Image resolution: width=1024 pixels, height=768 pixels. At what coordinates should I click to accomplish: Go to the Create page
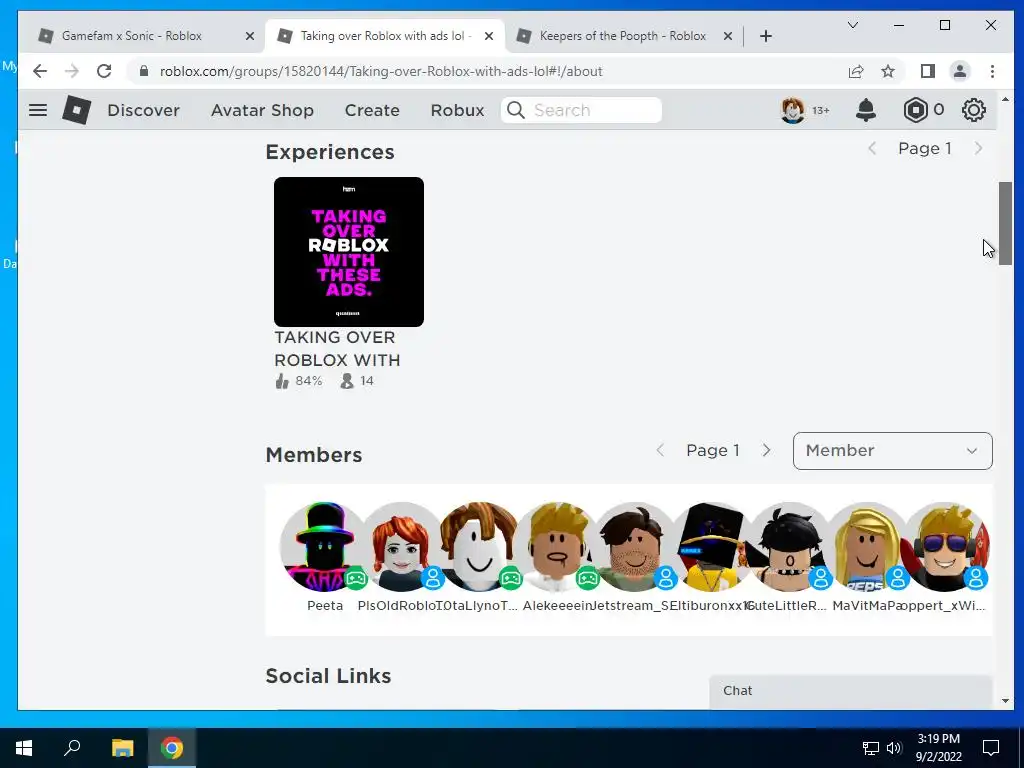click(x=372, y=110)
